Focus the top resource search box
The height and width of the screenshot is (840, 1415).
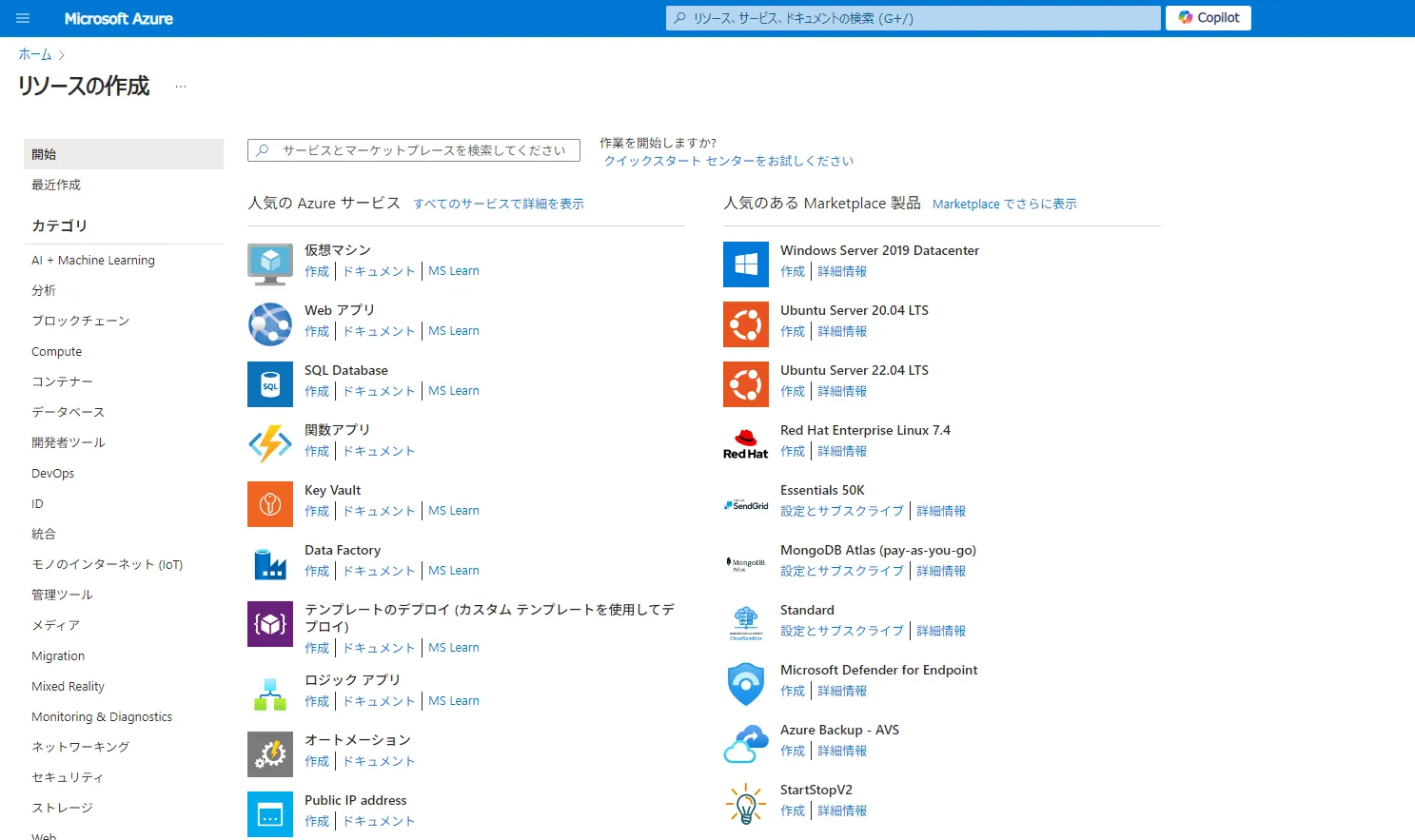click(x=914, y=18)
